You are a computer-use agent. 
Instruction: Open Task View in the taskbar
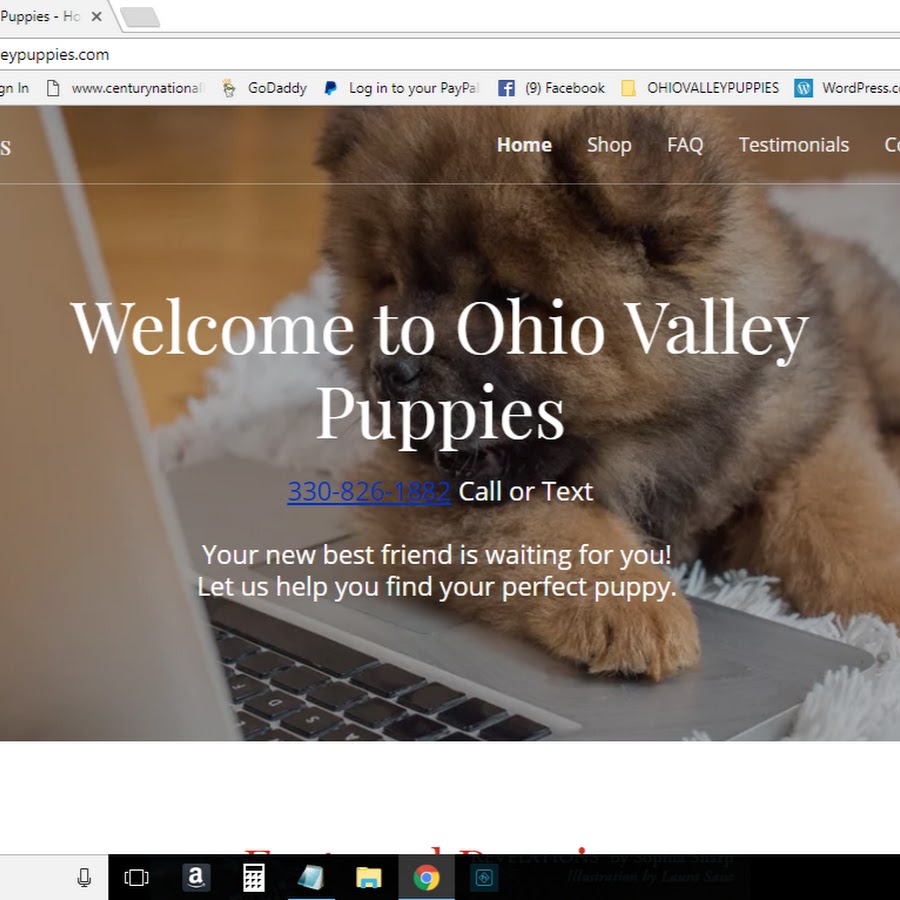pos(137,877)
